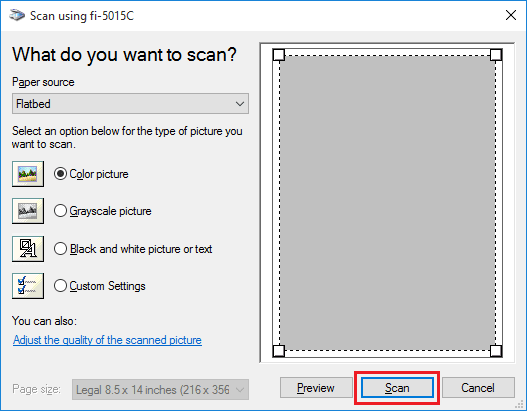527x411 pixels.
Task: Click the scanner icon in title bar
Action: pos(17,15)
